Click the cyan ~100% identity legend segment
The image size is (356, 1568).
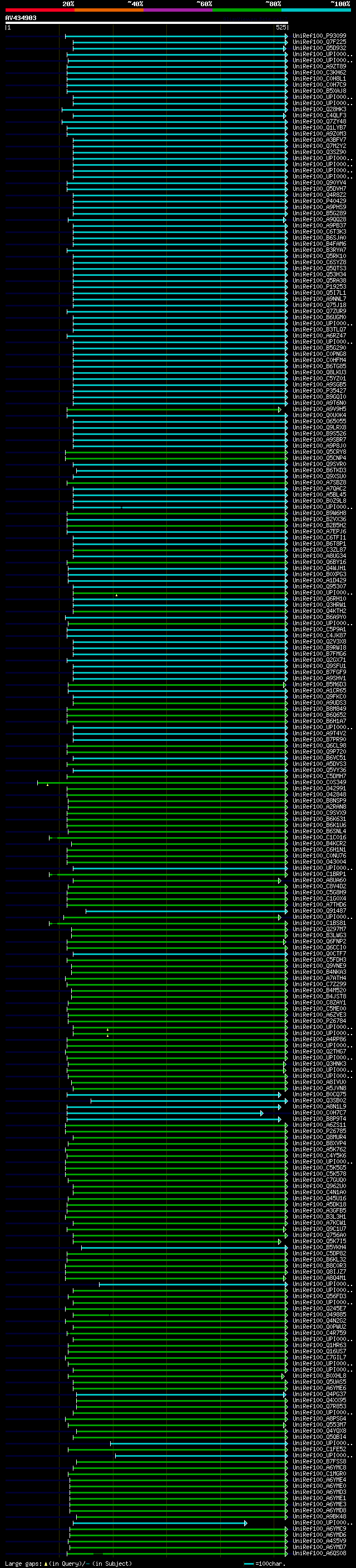point(316,10)
